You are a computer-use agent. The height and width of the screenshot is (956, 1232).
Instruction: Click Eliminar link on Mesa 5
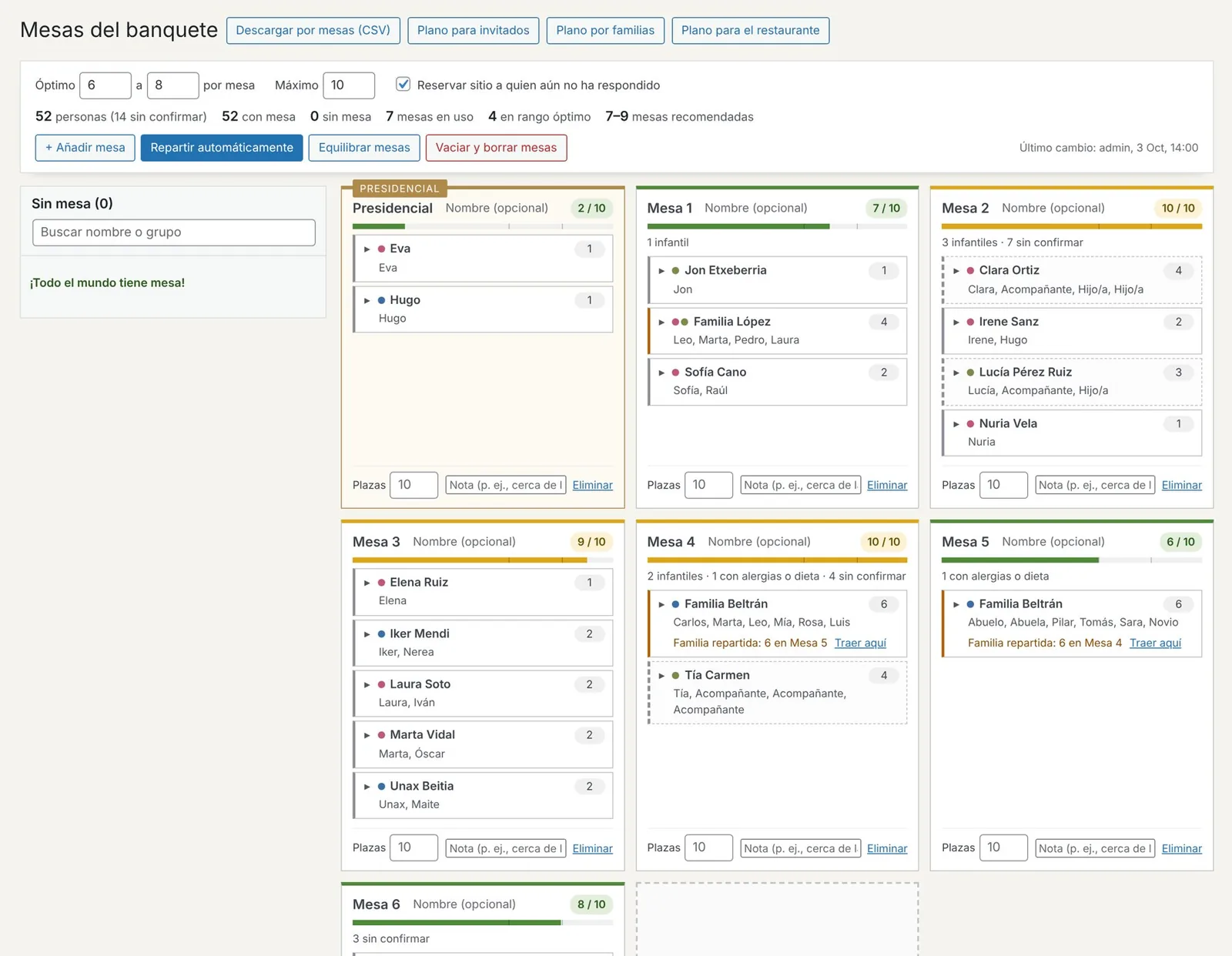pos(1181,848)
